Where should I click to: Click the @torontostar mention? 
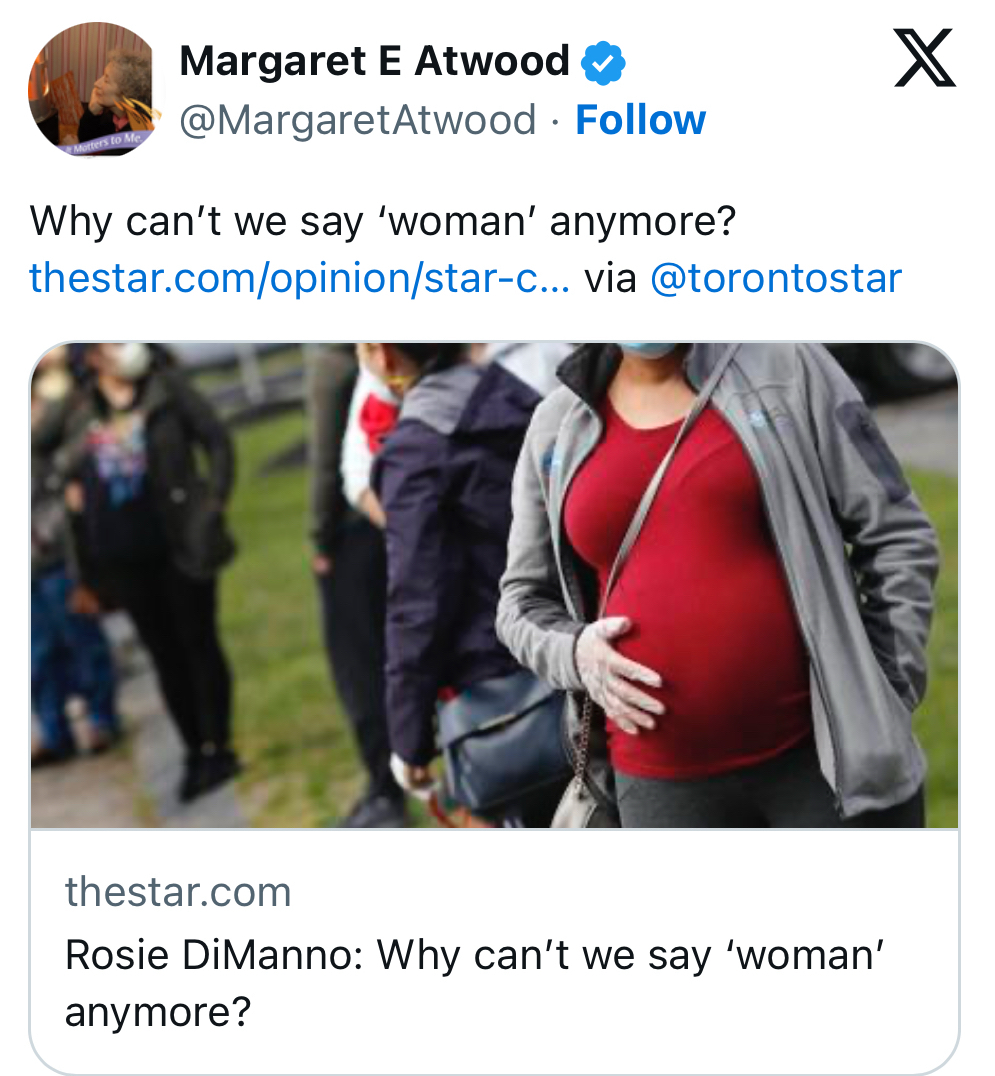tap(775, 277)
